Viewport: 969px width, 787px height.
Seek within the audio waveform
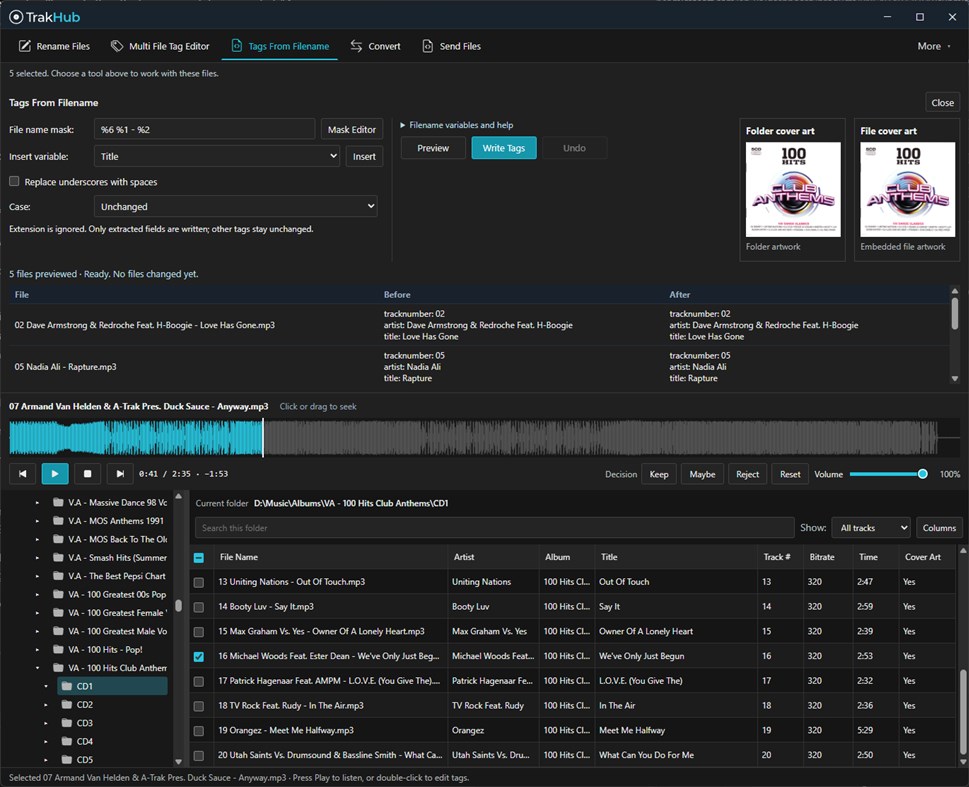484,438
